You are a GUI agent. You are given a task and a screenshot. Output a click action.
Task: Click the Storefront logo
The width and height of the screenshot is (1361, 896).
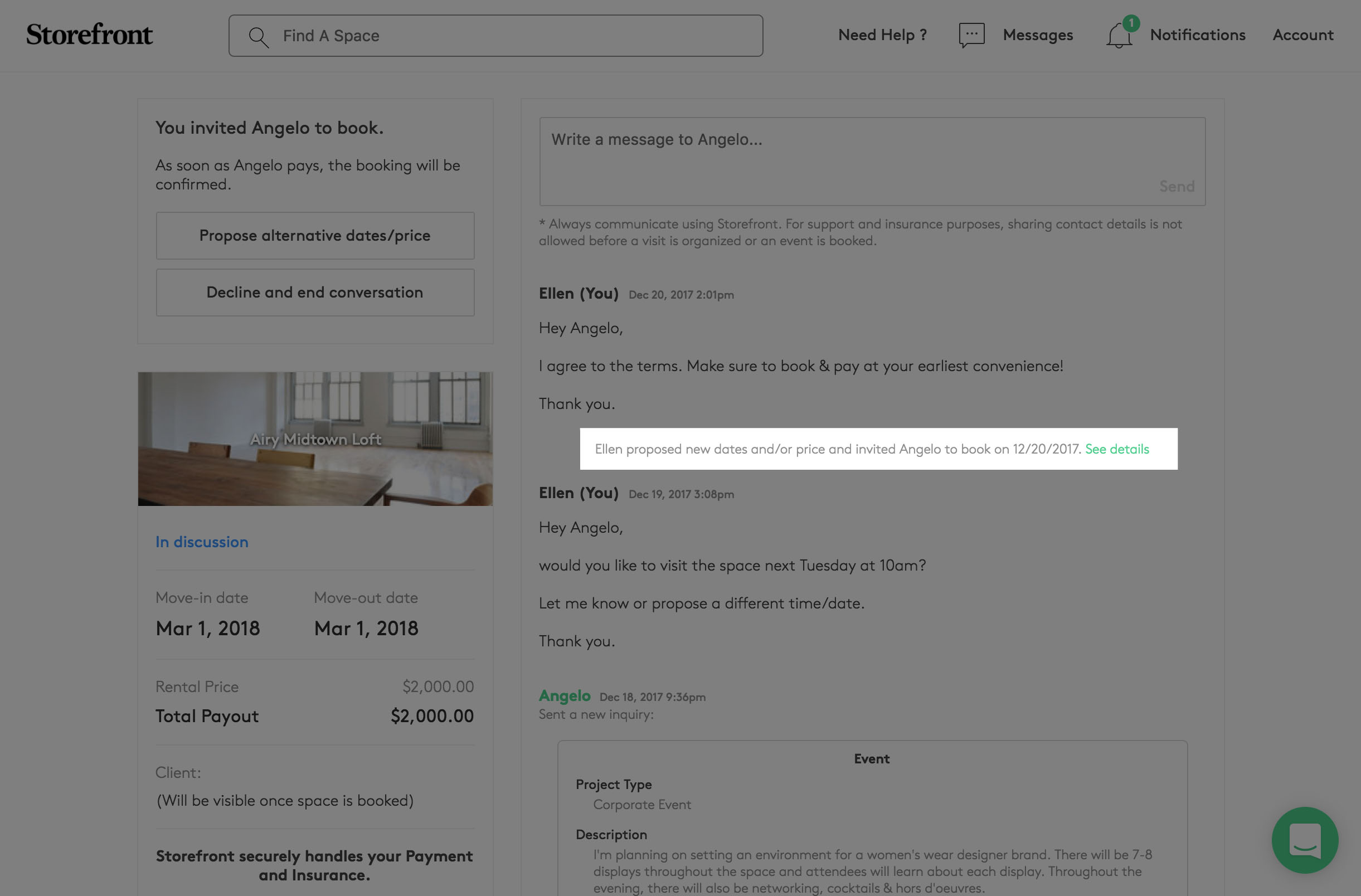point(89,35)
